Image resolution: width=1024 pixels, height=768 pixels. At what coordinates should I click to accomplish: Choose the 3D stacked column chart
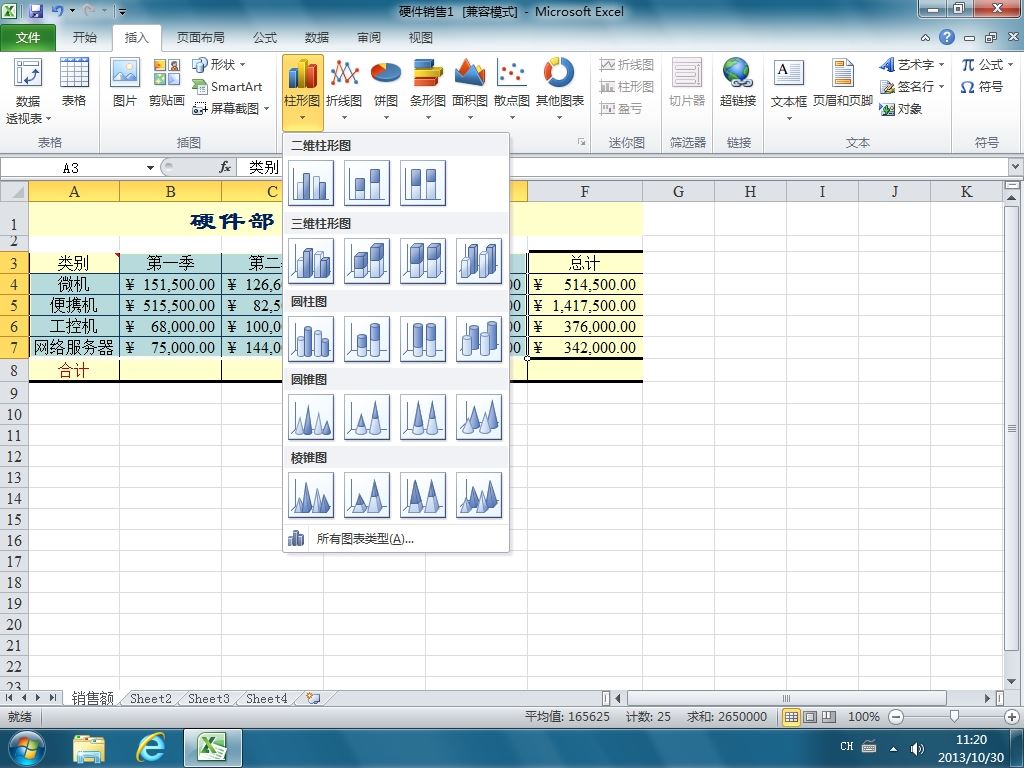[x=367, y=261]
